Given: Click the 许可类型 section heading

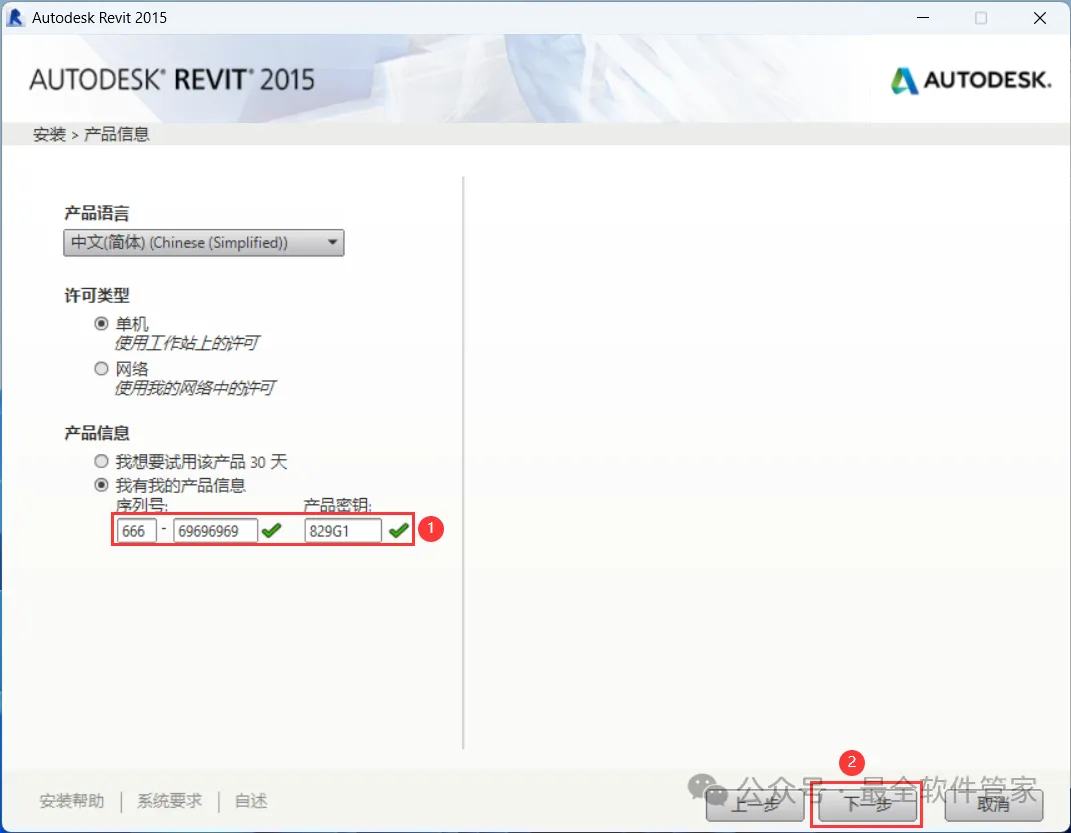Looking at the screenshot, I should (96, 296).
